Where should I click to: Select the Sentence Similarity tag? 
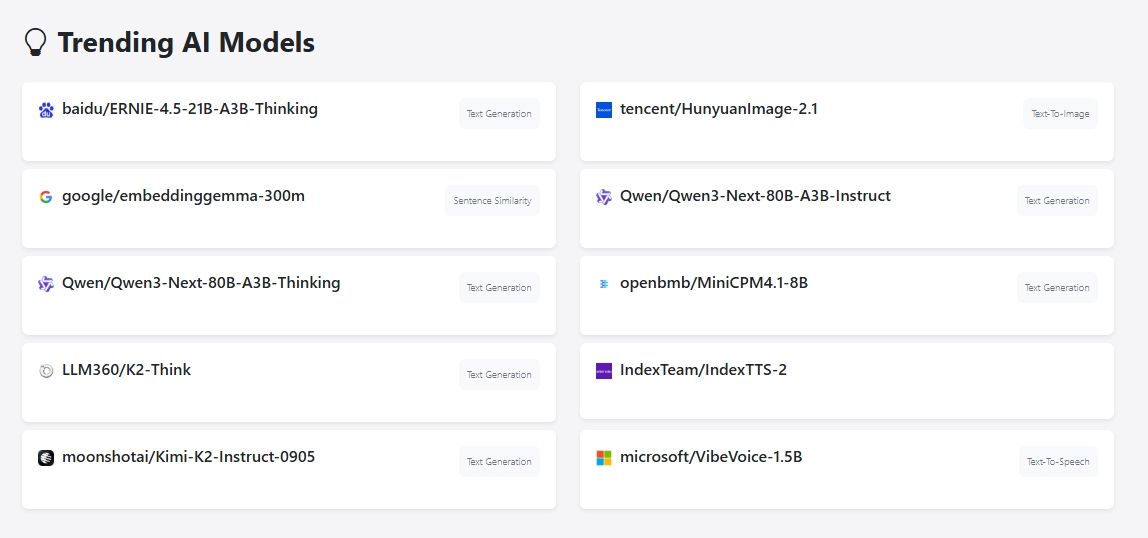click(492, 201)
